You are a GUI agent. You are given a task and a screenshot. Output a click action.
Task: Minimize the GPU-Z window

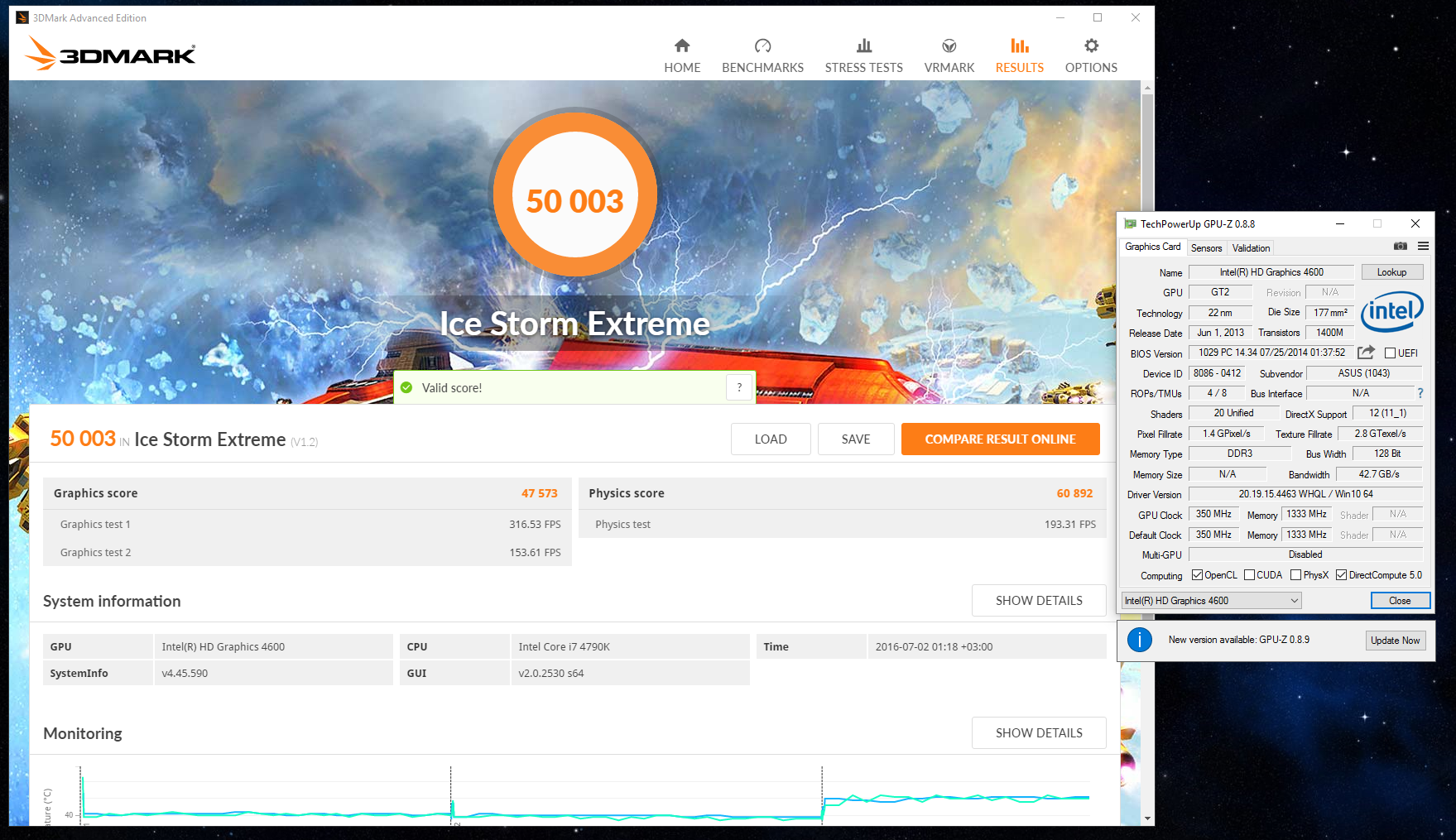point(1339,223)
